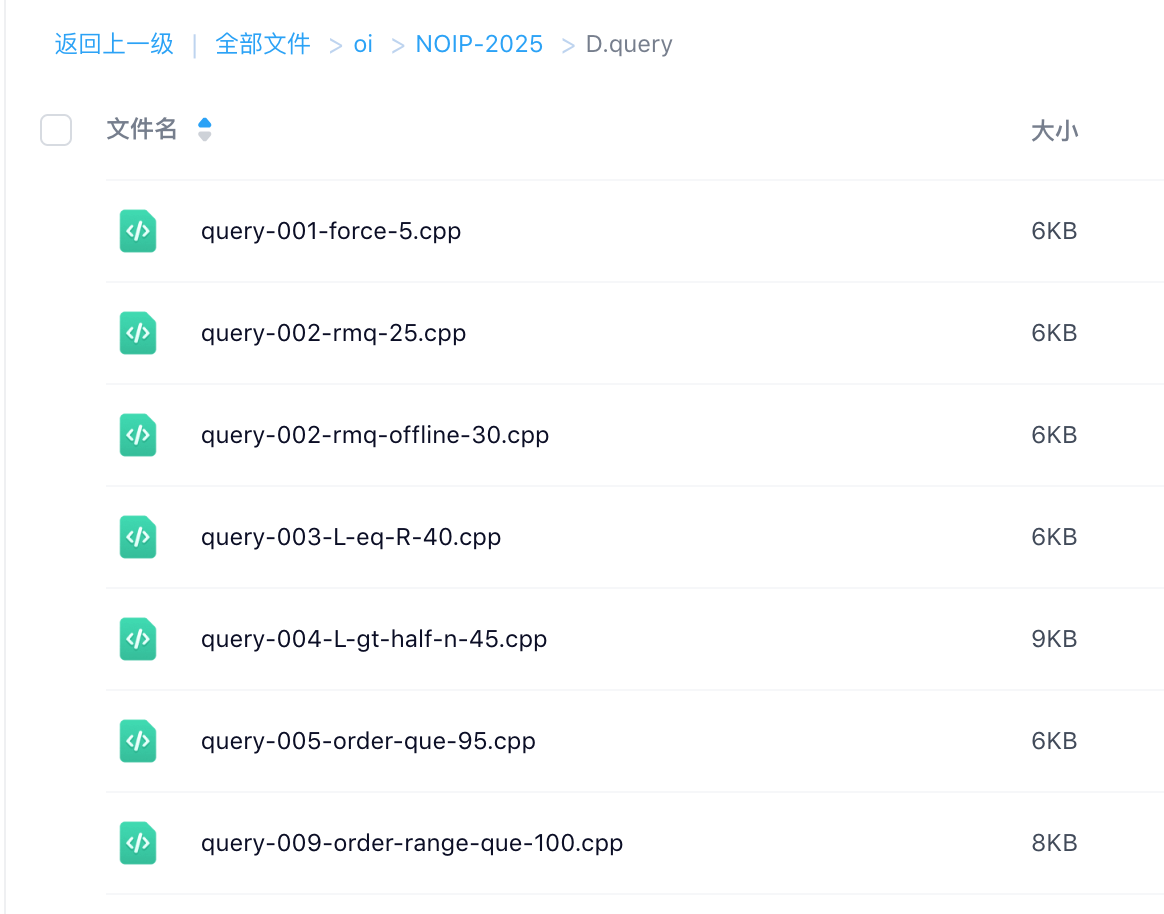This screenshot has width=1164, height=914.
Task: Click the code file icon for query-004-L-gt-half-n-45.cpp
Action: coord(137,639)
